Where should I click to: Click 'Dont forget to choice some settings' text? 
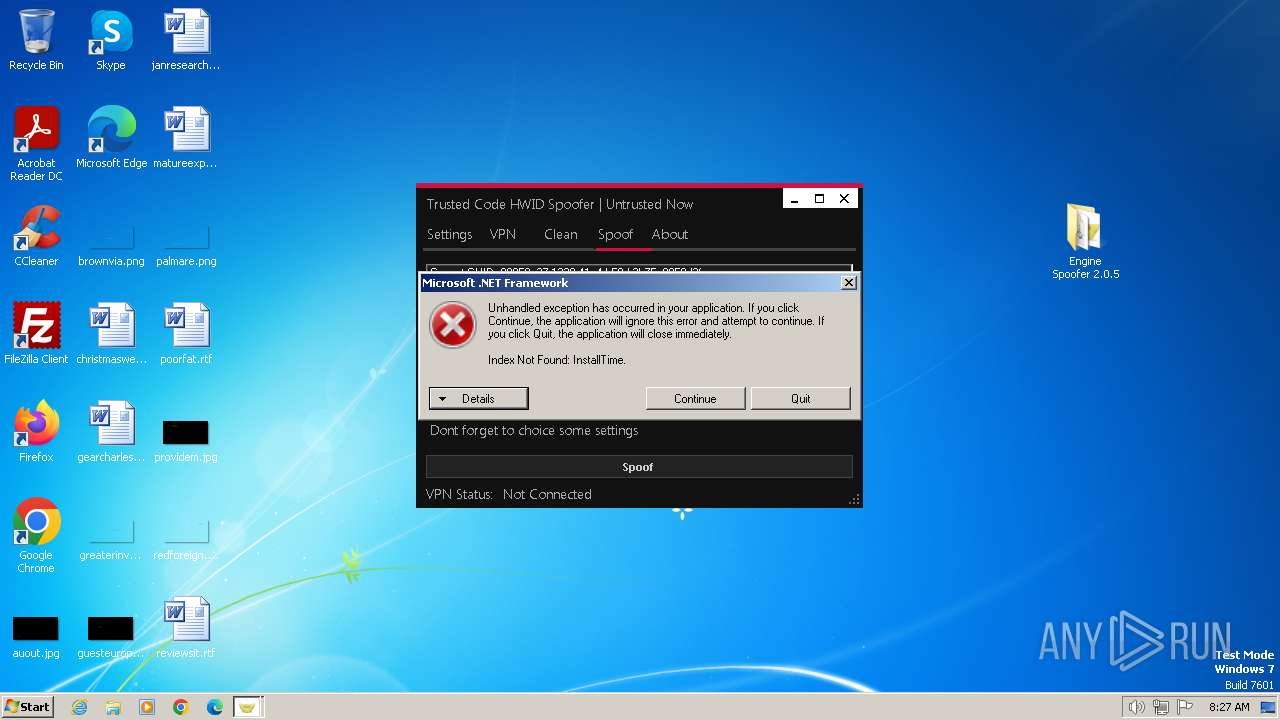click(534, 431)
